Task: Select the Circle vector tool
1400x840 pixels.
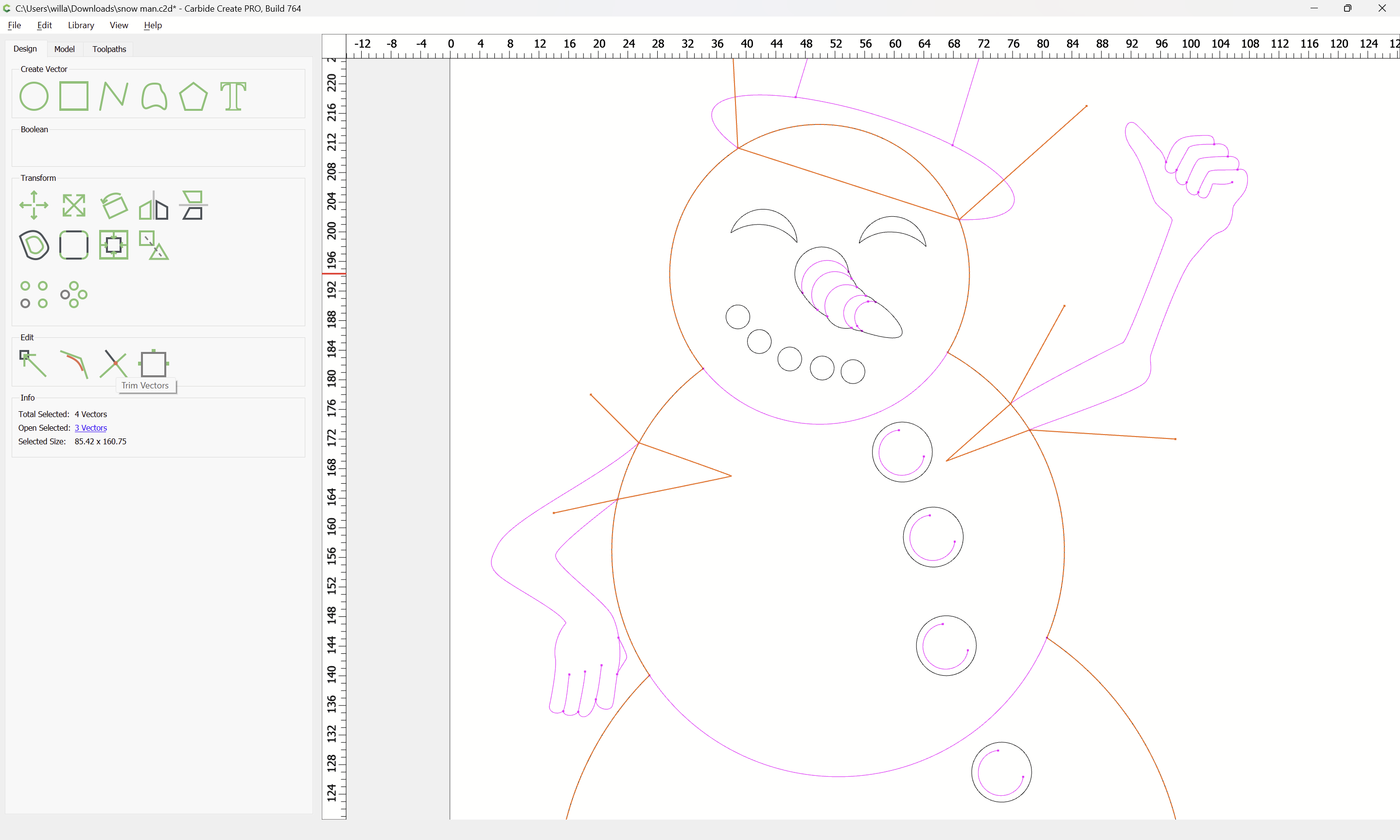Action: (x=34, y=96)
